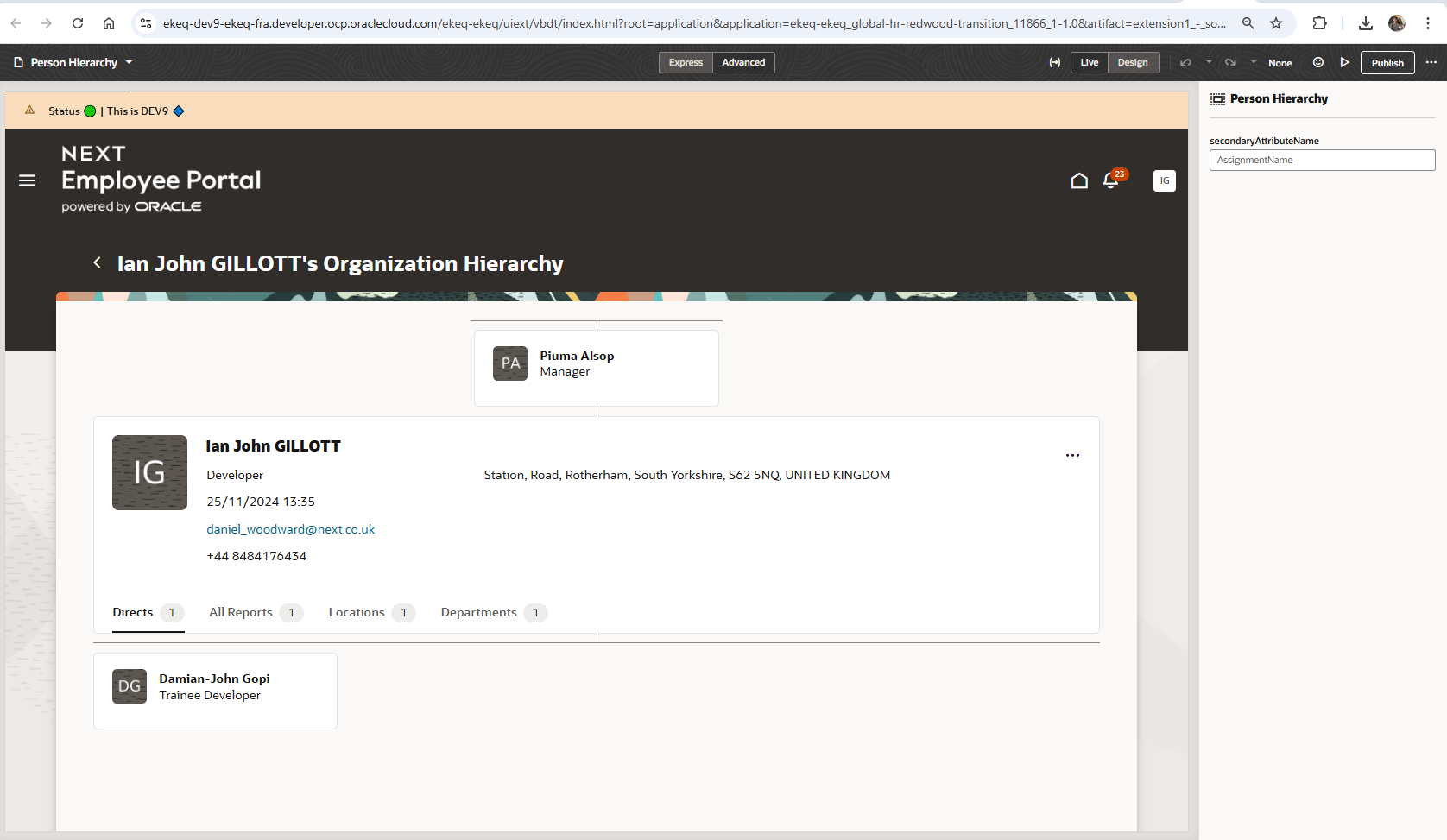Viewport: 1447px width, 840px height.
Task: Reload the browser page
Action: 78,23
